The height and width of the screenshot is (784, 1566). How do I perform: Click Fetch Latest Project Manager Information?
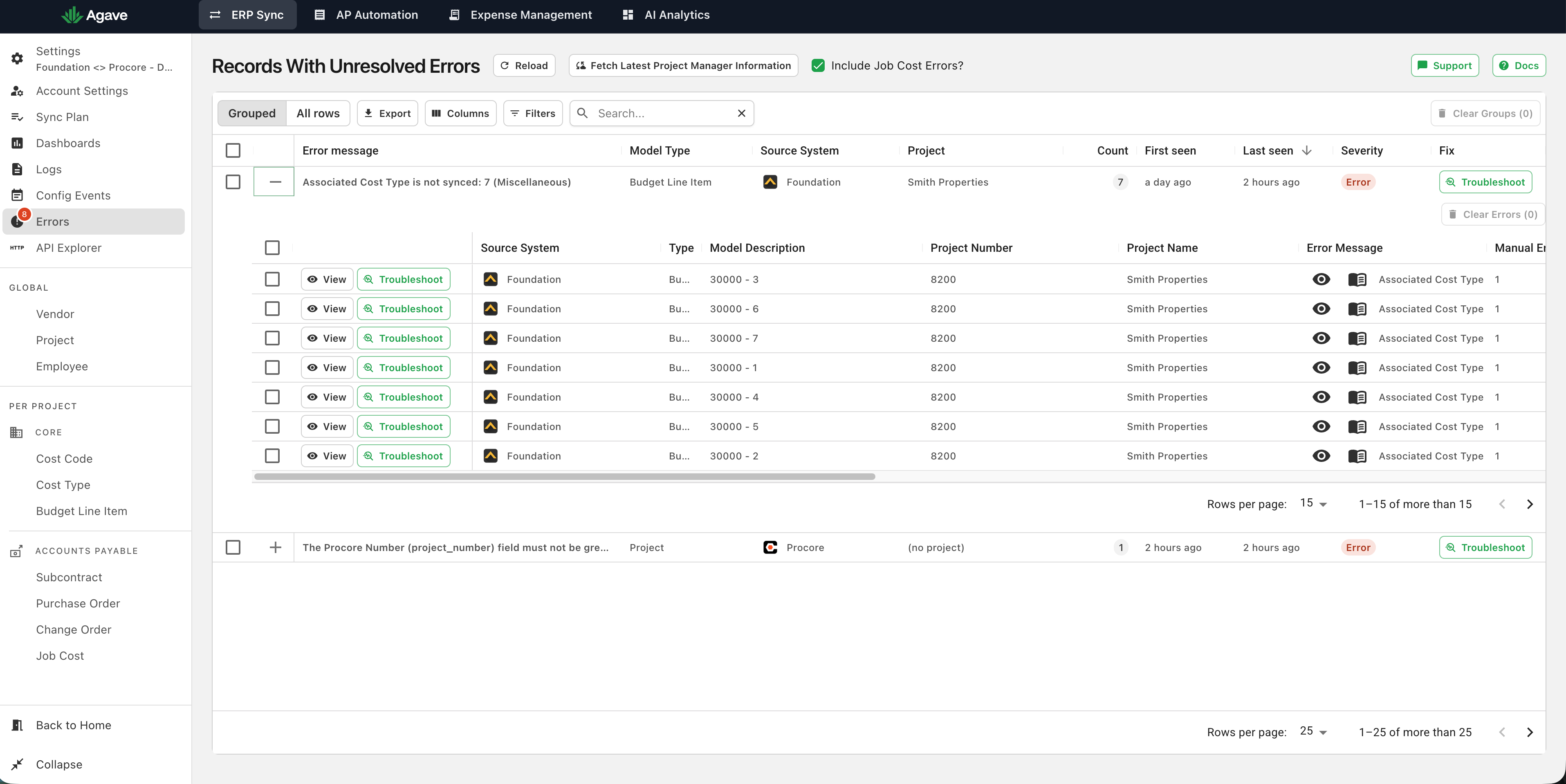point(683,66)
